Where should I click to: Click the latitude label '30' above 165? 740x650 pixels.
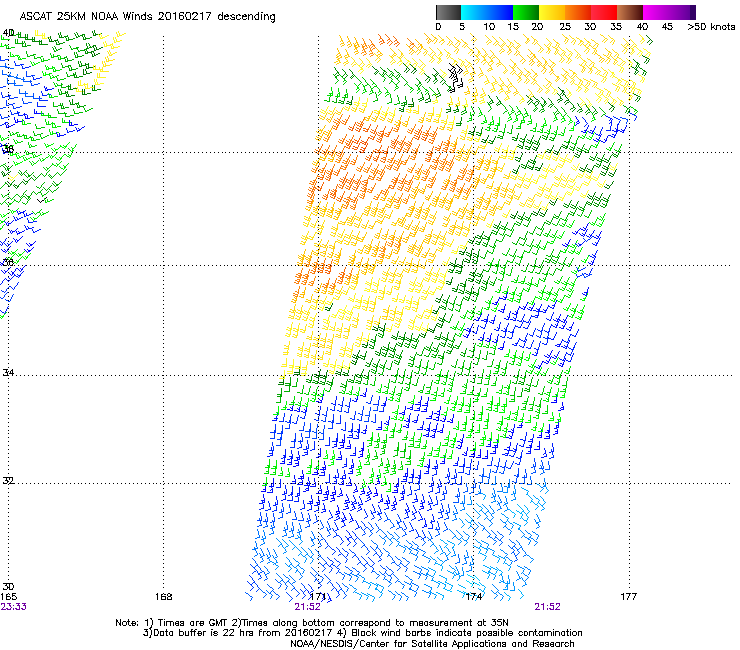[x=8, y=586]
